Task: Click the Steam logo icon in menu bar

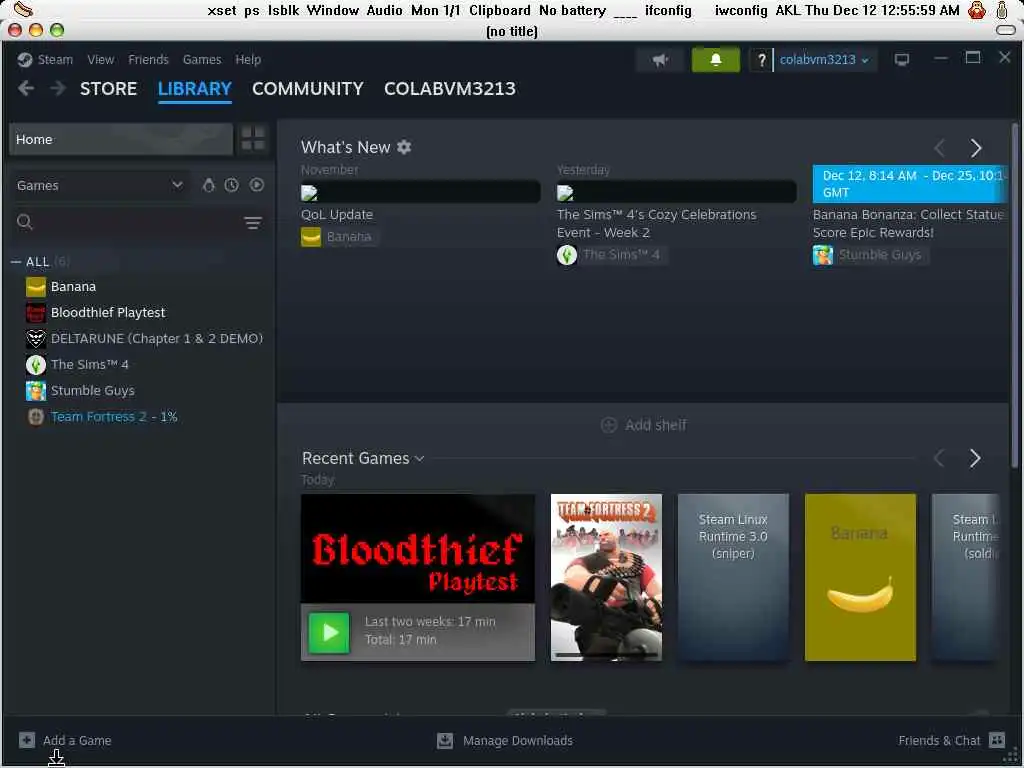Action: (25, 59)
